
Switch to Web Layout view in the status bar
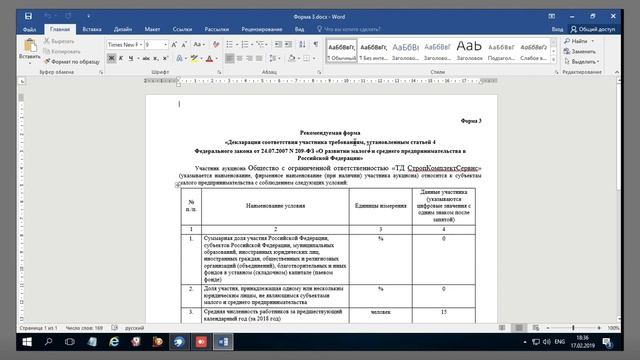[x=536, y=328]
